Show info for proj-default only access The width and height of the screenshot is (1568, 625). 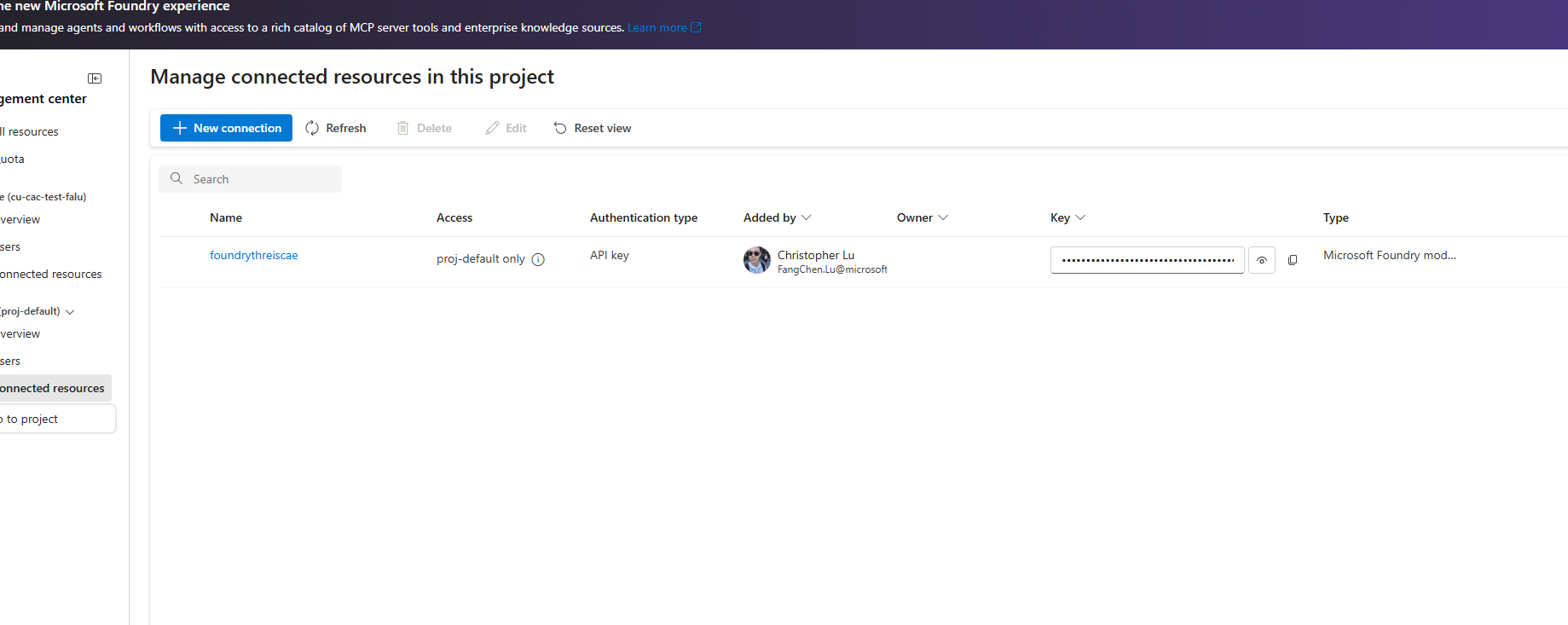pos(538,259)
